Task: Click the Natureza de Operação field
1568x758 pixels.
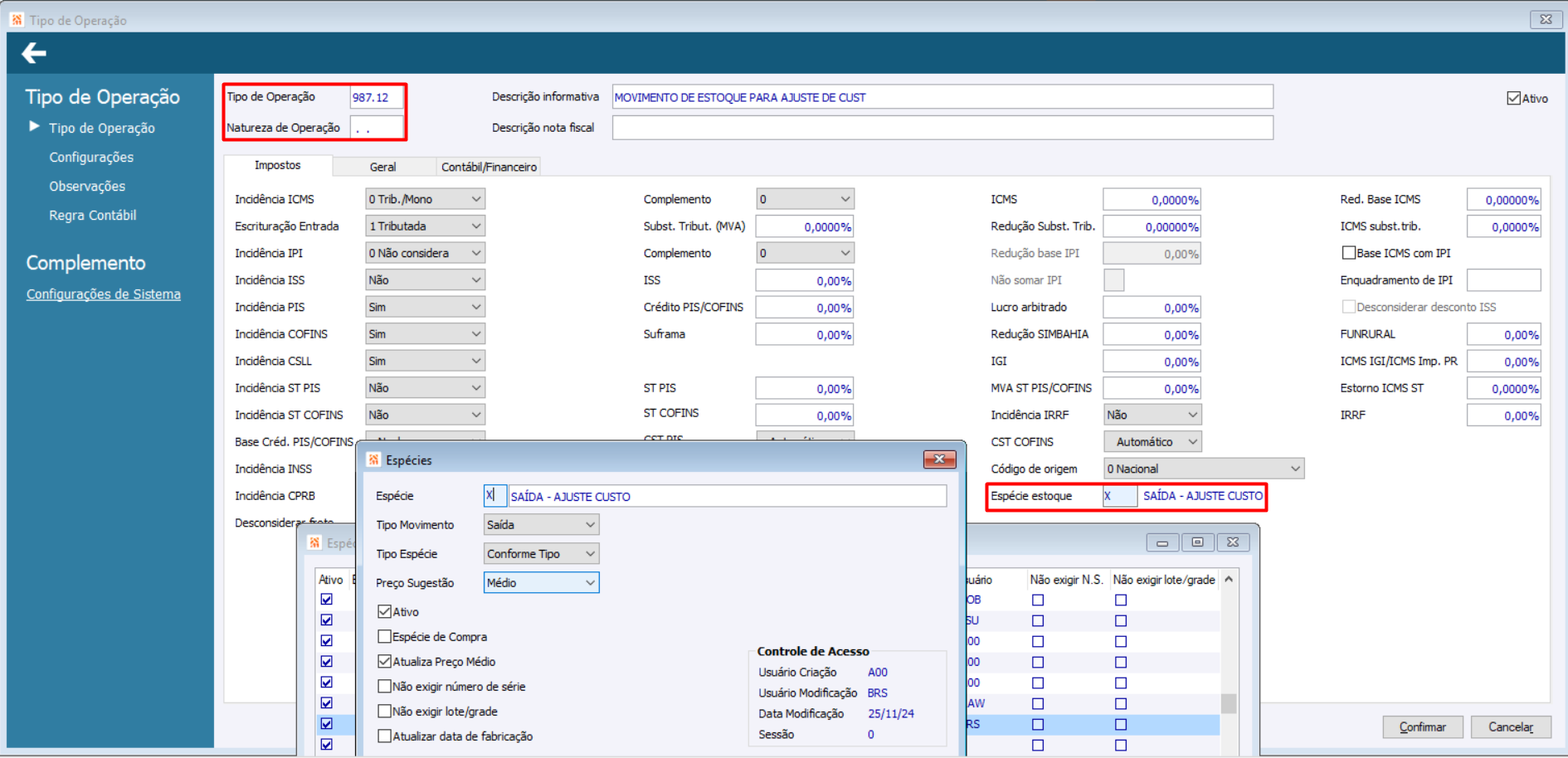Action: (x=377, y=128)
